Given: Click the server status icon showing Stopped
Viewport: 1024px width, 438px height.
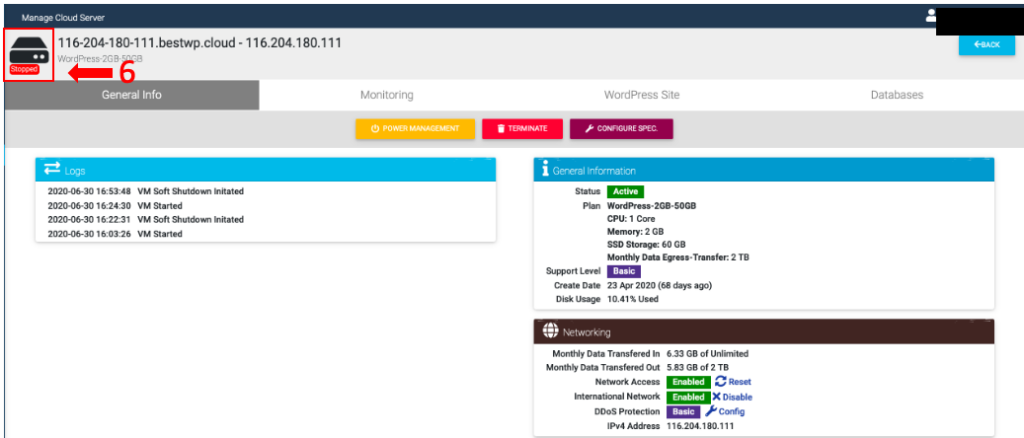Looking at the screenshot, I should [x=29, y=54].
